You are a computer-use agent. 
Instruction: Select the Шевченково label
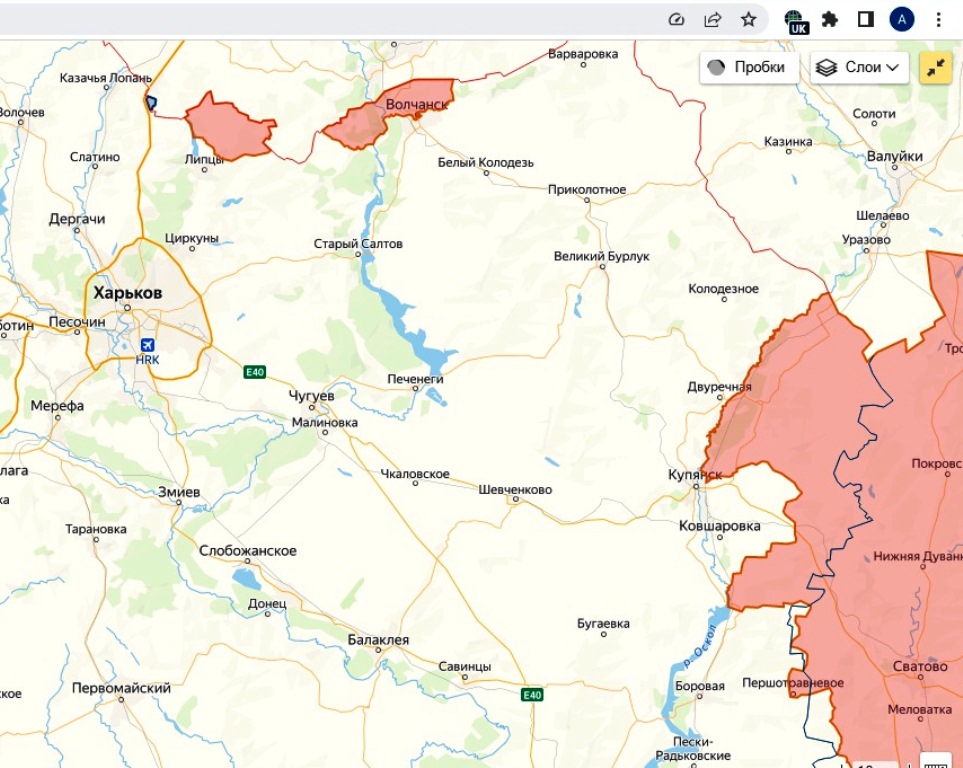point(515,490)
